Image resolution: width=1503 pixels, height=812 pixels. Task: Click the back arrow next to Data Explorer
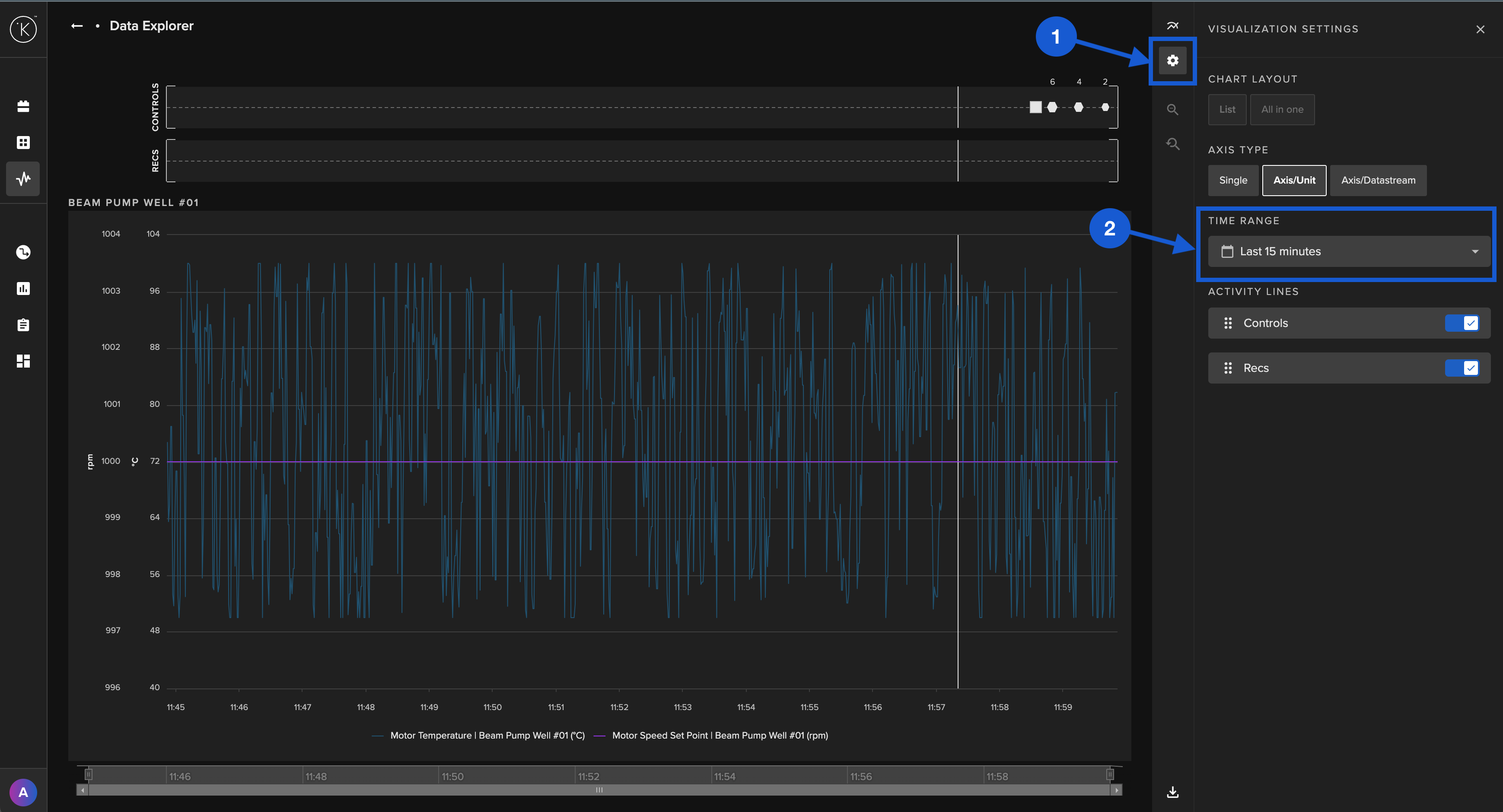pos(76,25)
